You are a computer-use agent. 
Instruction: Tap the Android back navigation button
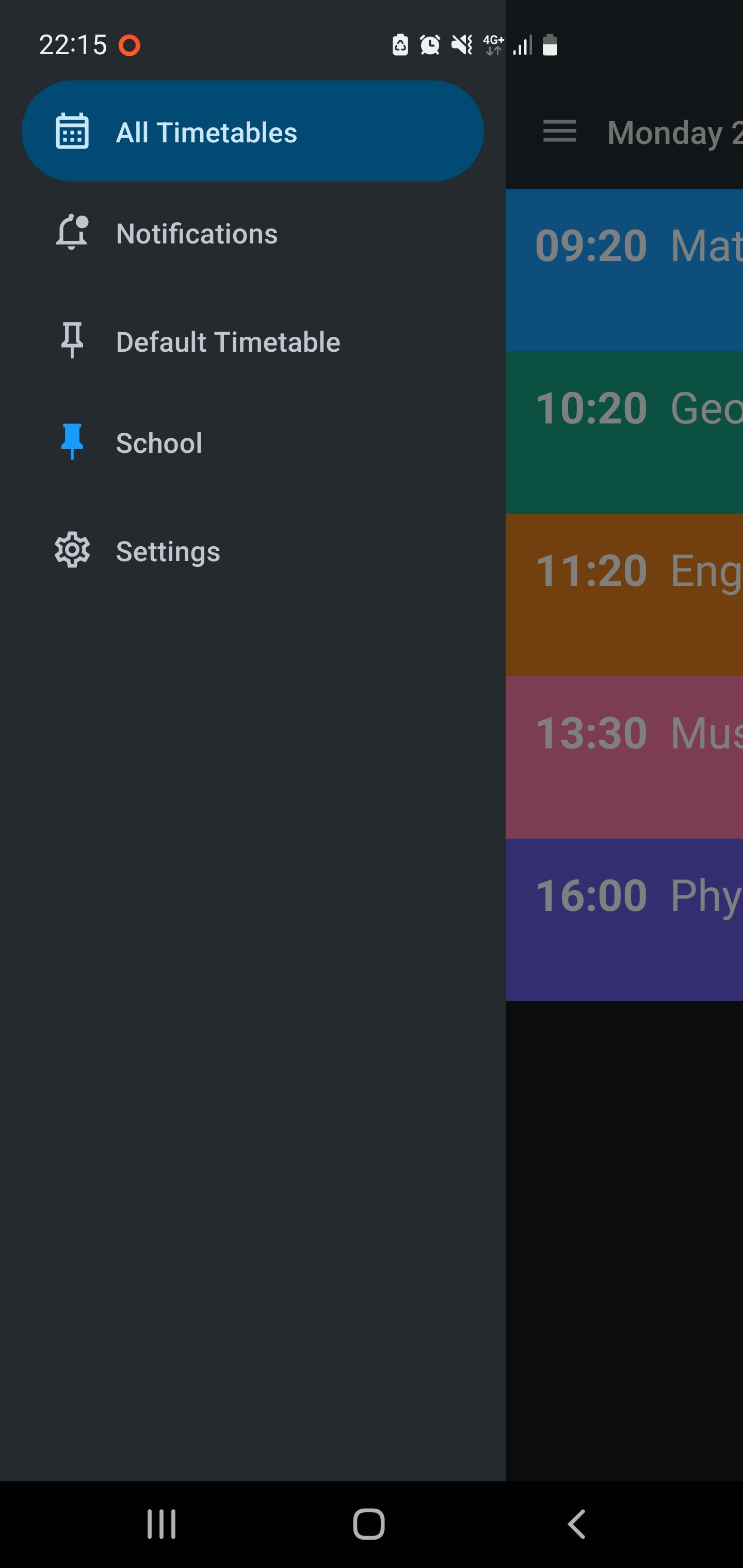(x=576, y=1524)
